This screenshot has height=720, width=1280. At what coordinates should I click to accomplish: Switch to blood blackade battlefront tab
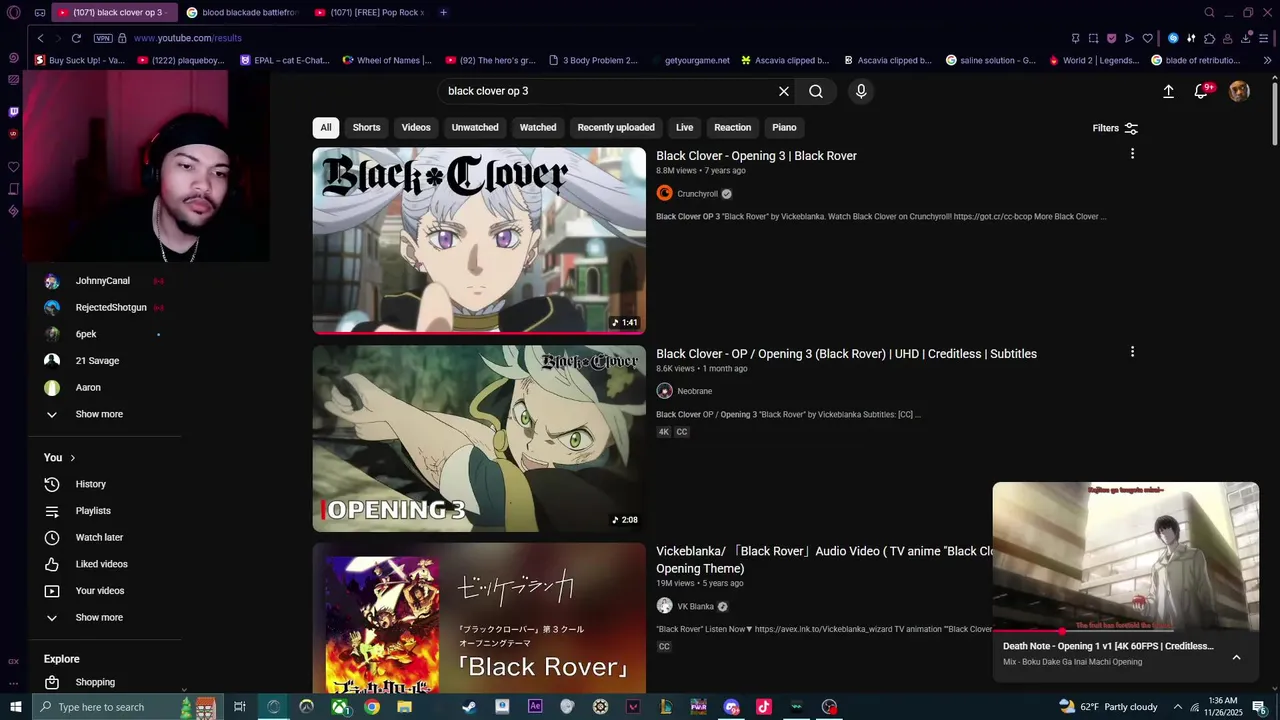click(241, 13)
